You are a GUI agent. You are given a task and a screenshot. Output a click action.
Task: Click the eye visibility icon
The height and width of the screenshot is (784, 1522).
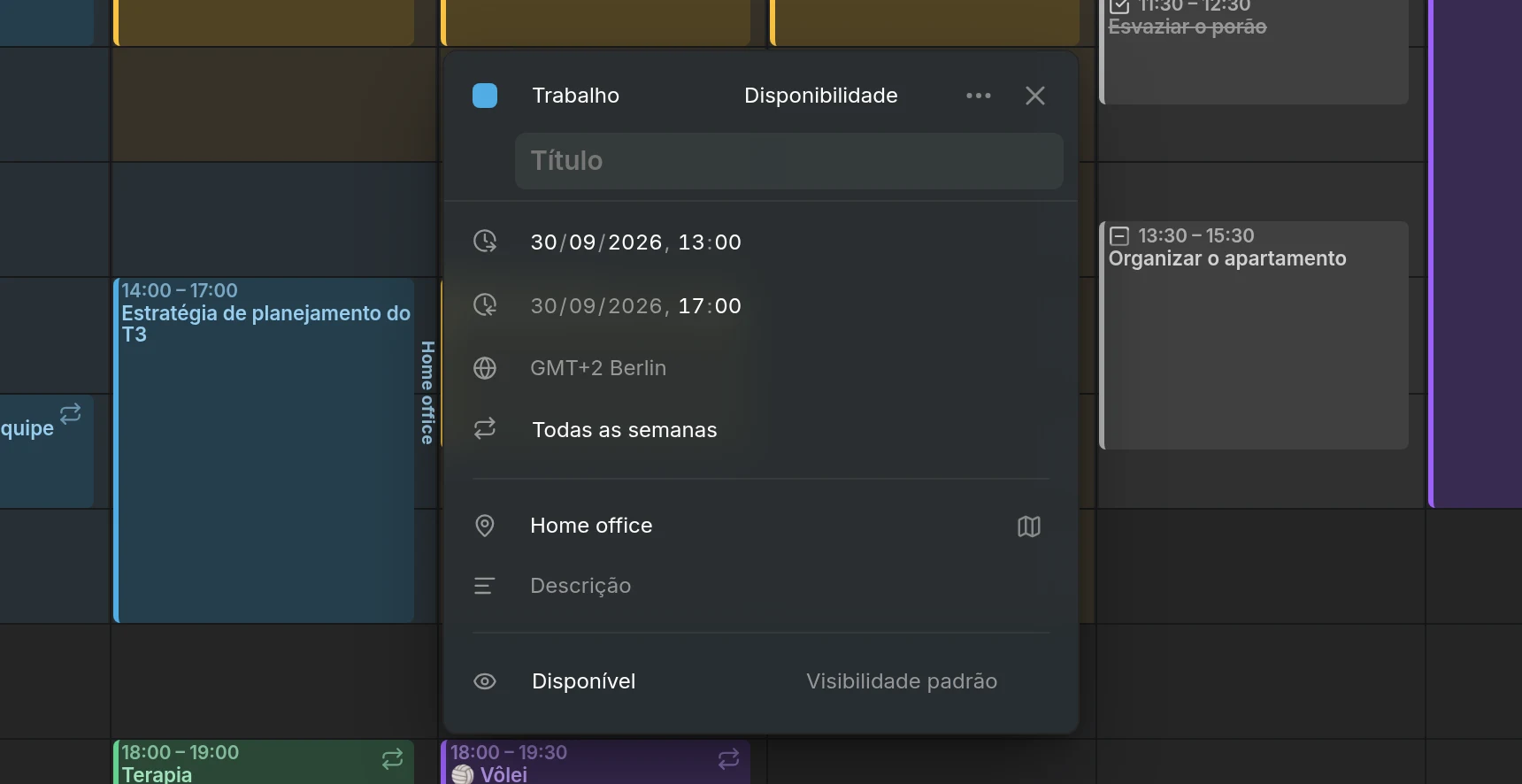[485, 681]
